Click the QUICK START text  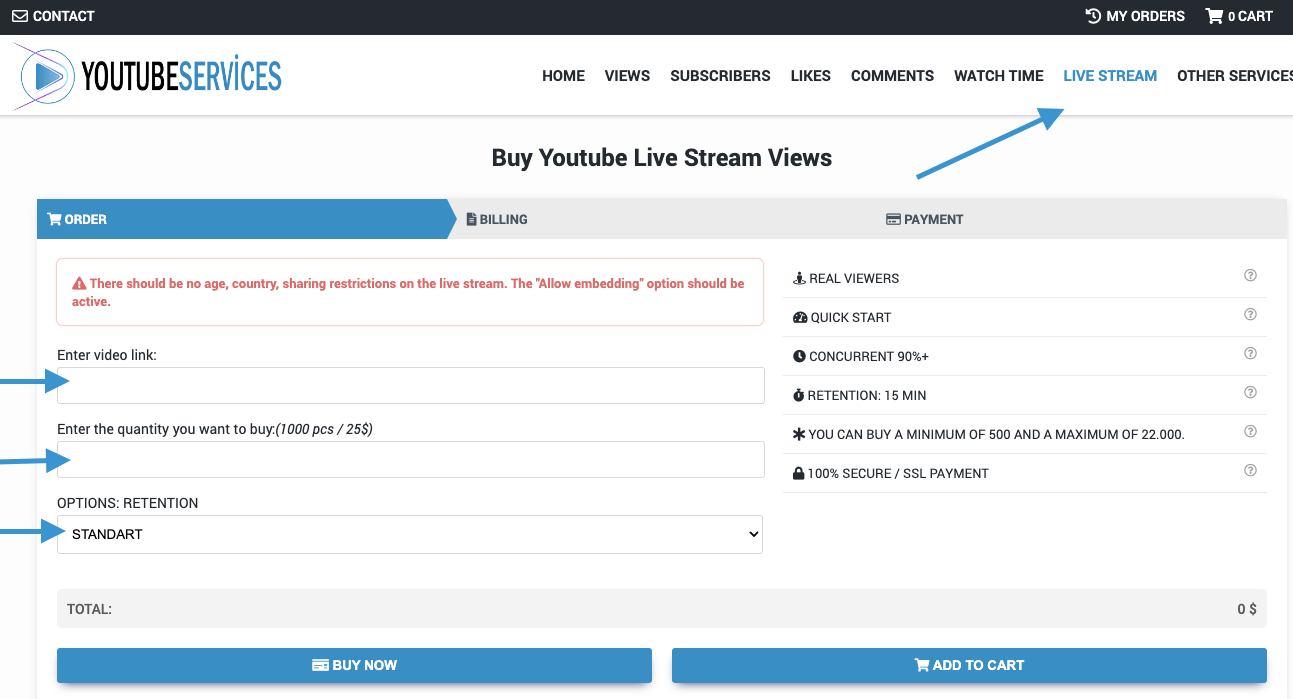tap(851, 317)
